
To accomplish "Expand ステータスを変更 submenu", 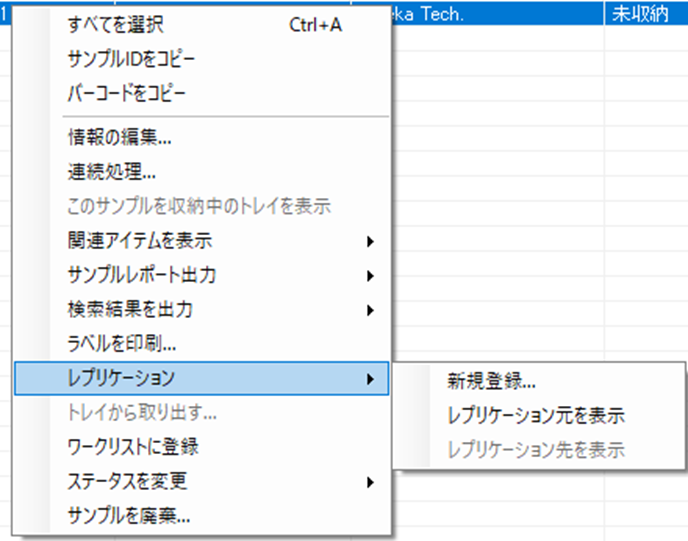I will (128, 481).
